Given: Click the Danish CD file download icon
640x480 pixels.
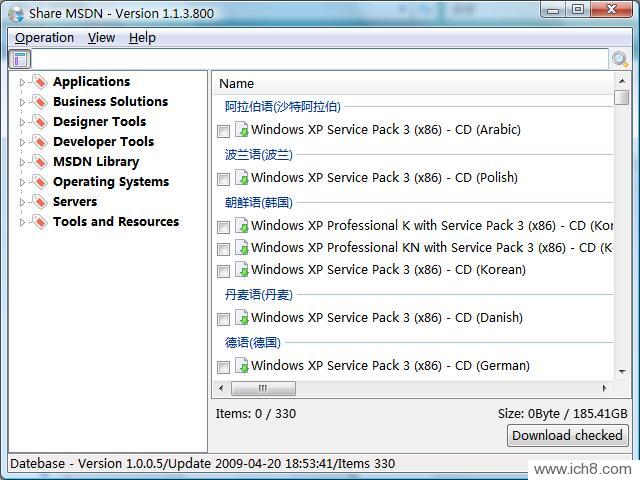Looking at the screenshot, I should pyautogui.click(x=241, y=318).
